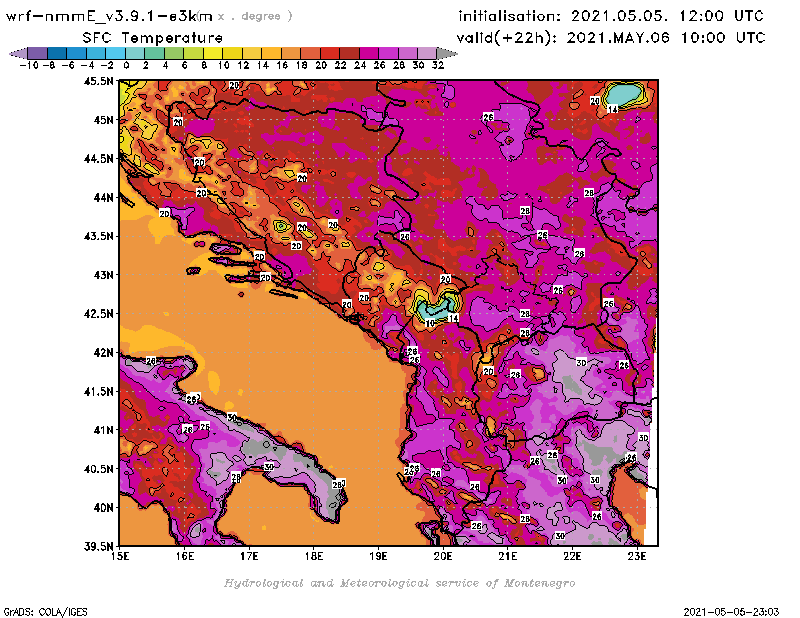
Task: Click the 41N latitude label
Action: pyautogui.click(x=103, y=430)
